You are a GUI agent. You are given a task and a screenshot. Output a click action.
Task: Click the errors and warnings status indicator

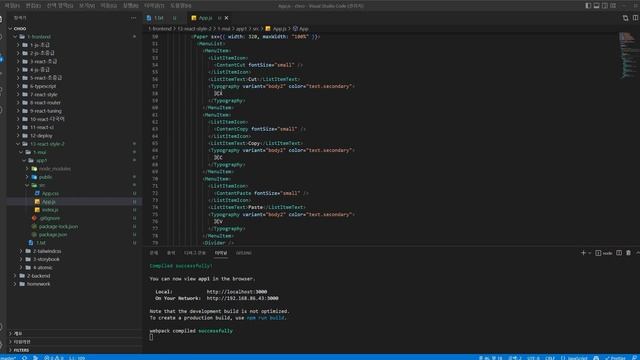click(x=54, y=358)
